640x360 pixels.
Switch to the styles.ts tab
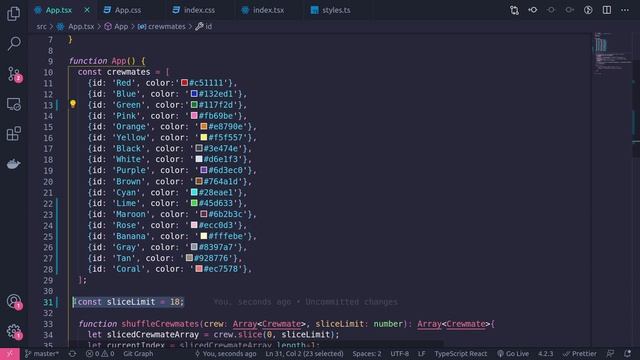click(x=336, y=10)
